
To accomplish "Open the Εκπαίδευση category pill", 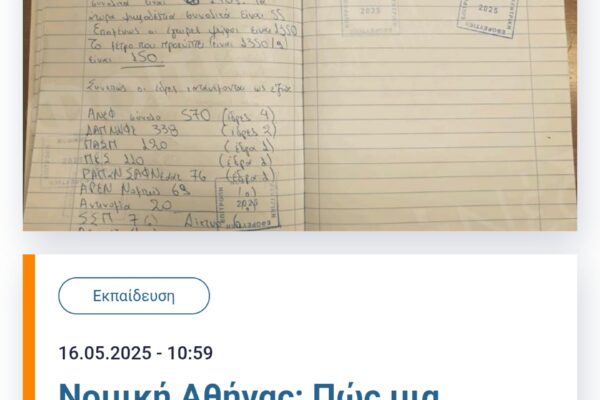I will coord(134,296).
